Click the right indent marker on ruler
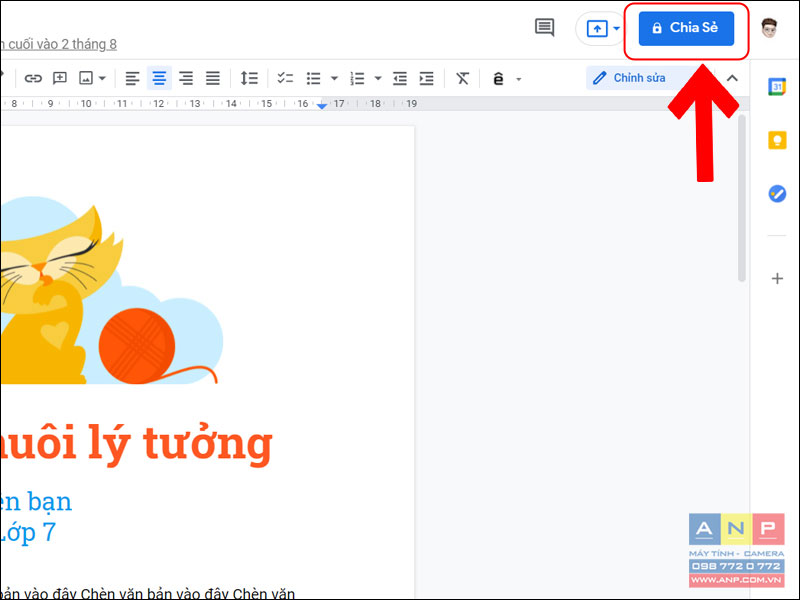Screen dimensions: 800x600 322,106
